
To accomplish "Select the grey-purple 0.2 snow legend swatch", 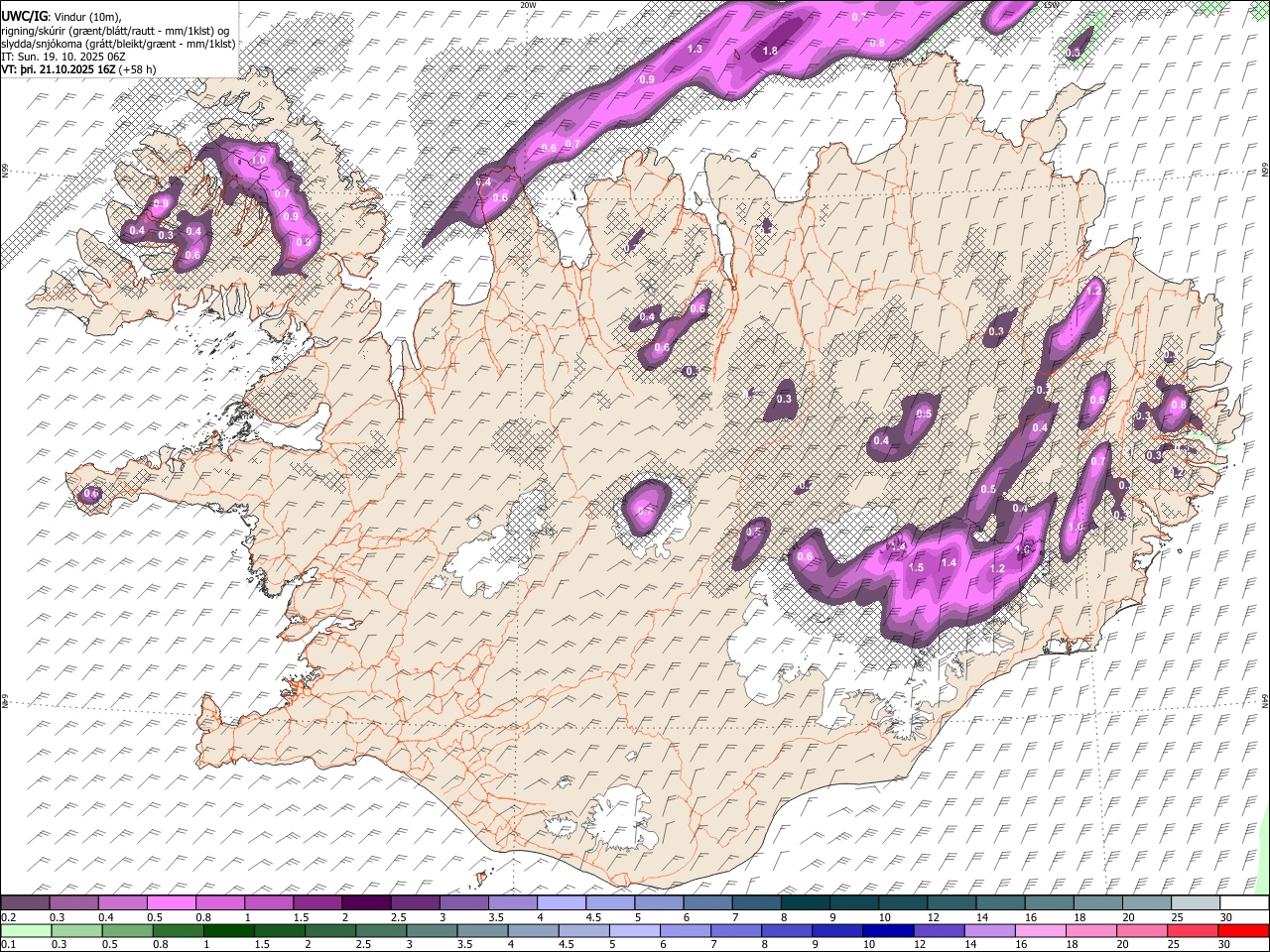I will (x=25, y=903).
